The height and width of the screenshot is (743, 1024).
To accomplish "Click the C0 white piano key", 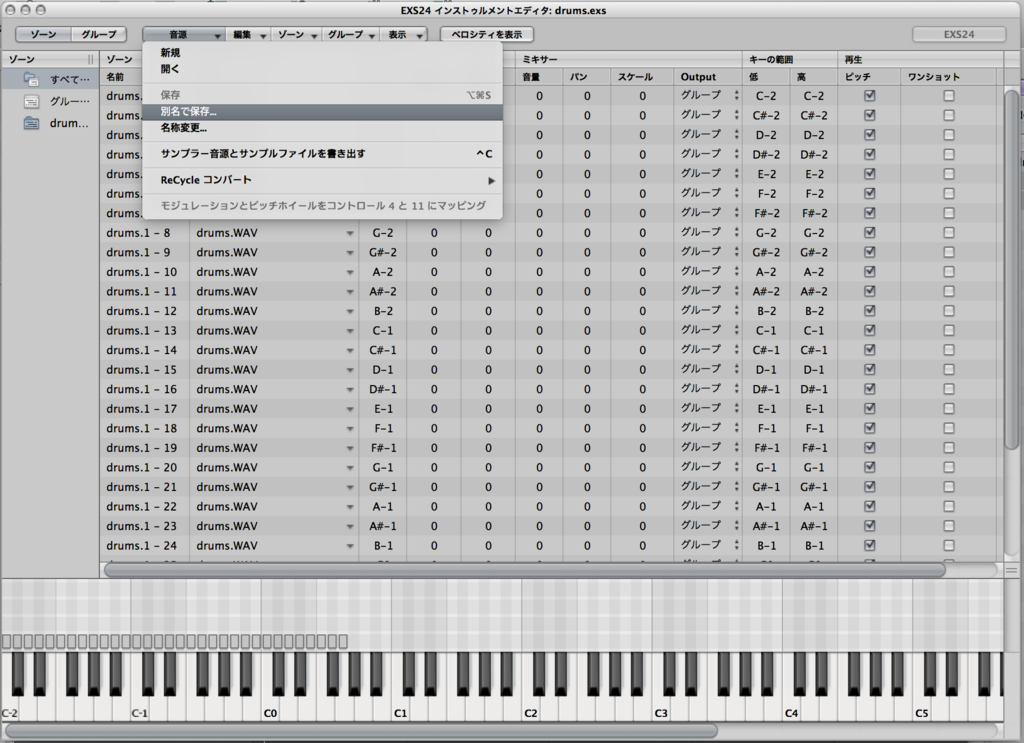I will (270, 708).
